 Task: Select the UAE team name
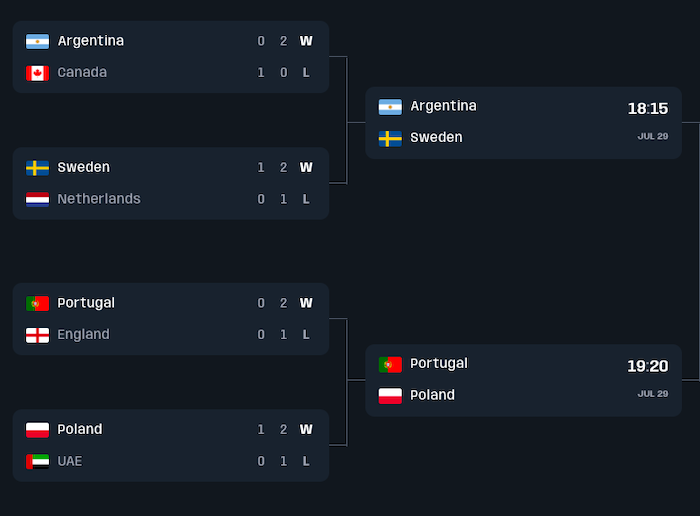pos(70,461)
